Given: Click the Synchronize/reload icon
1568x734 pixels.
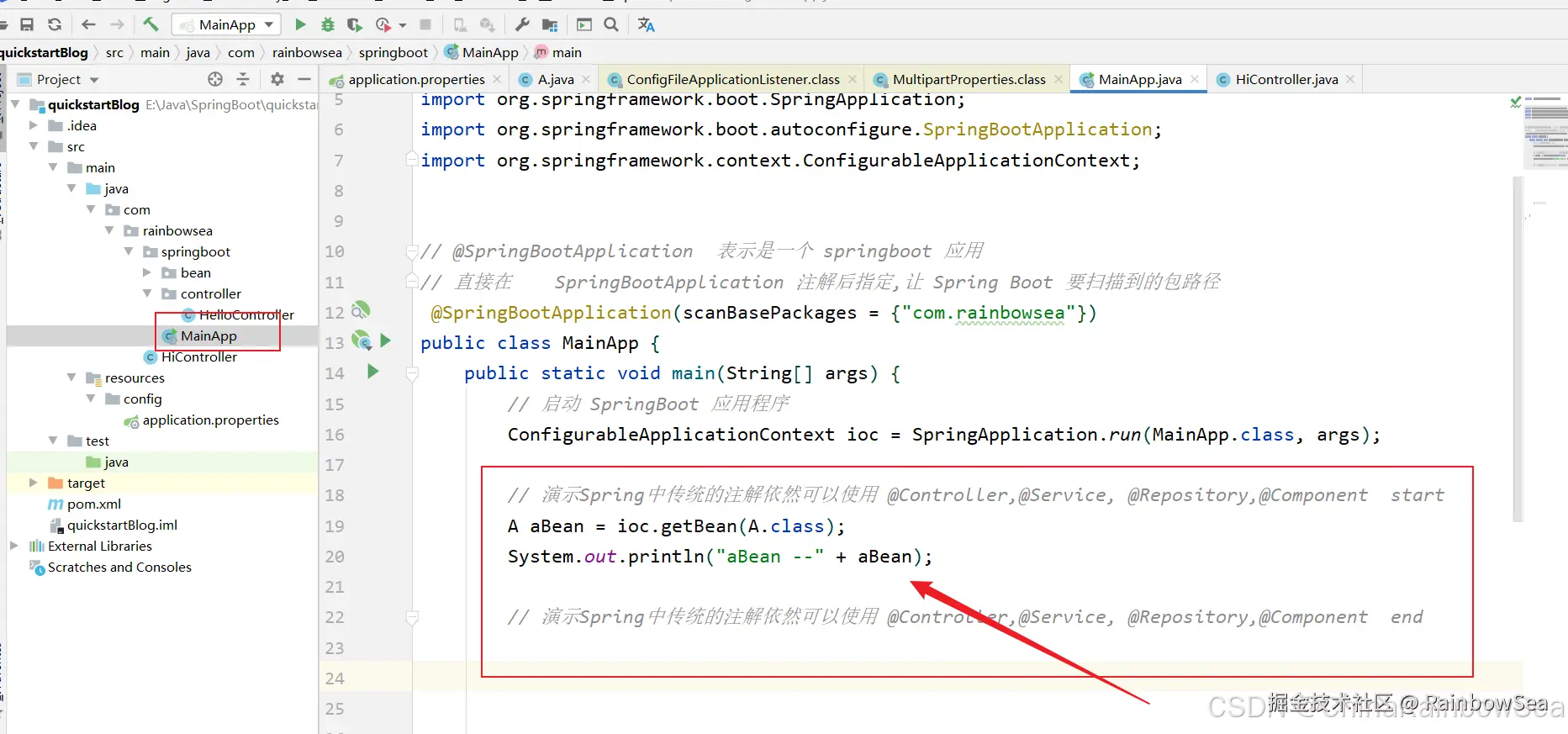Looking at the screenshot, I should [x=55, y=24].
